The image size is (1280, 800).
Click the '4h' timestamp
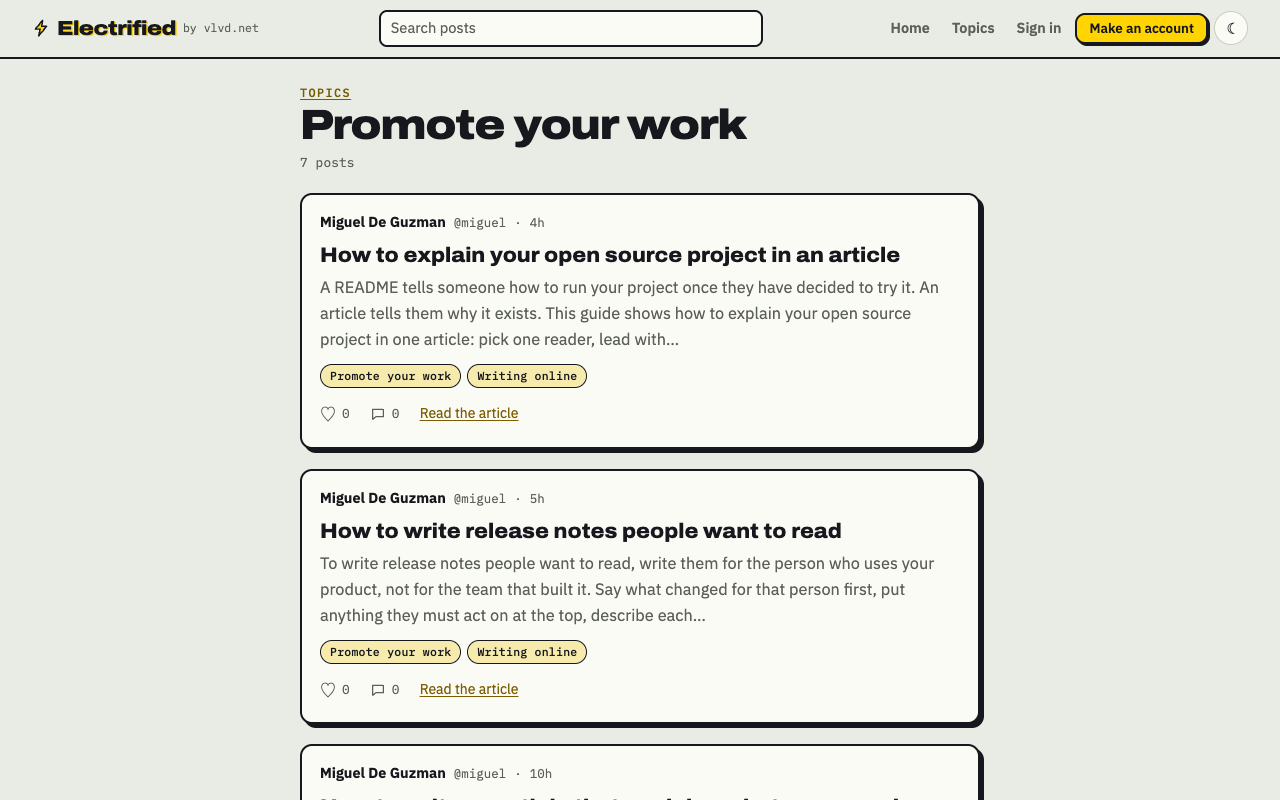(537, 223)
